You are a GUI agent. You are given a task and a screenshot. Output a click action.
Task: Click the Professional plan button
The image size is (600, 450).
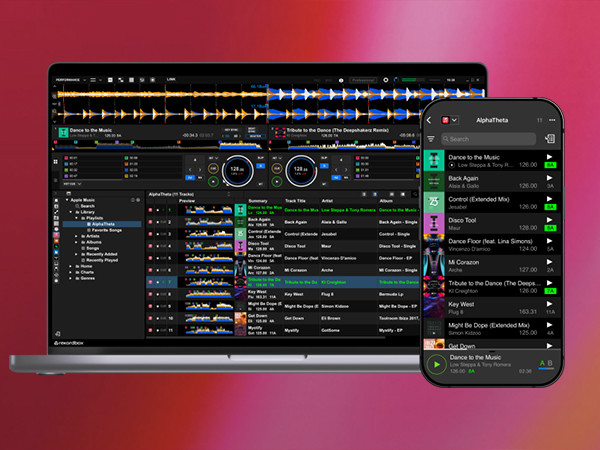(x=363, y=80)
